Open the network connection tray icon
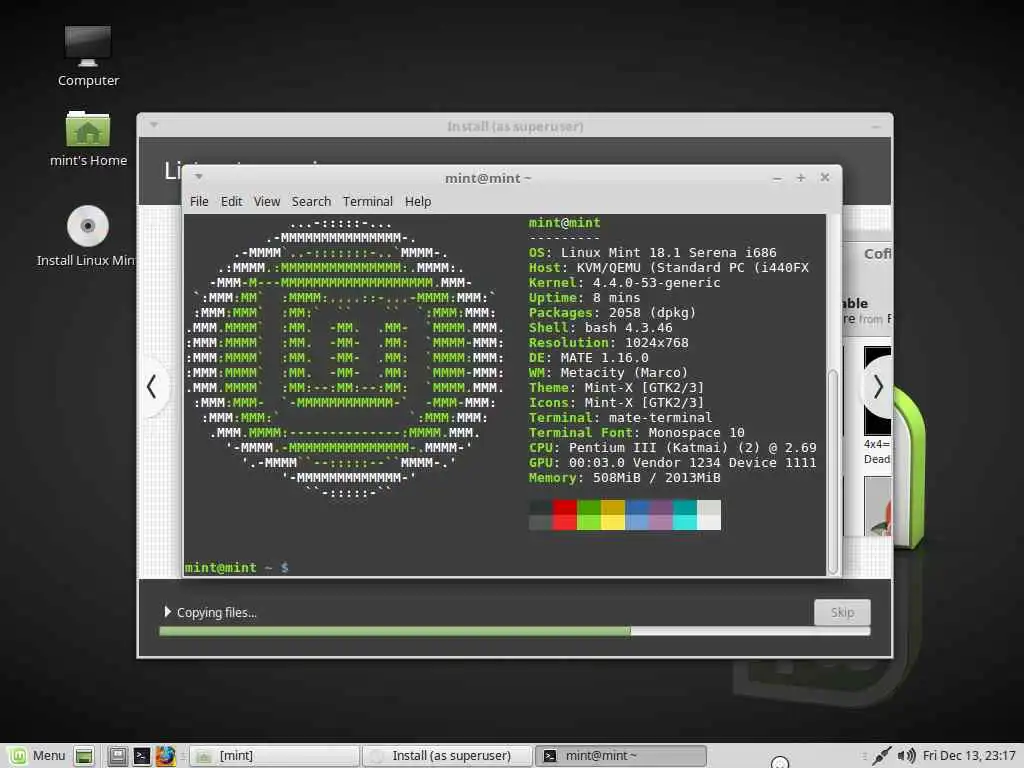The image size is (1024, 768). pyautogui.click(x=880, y=756)
